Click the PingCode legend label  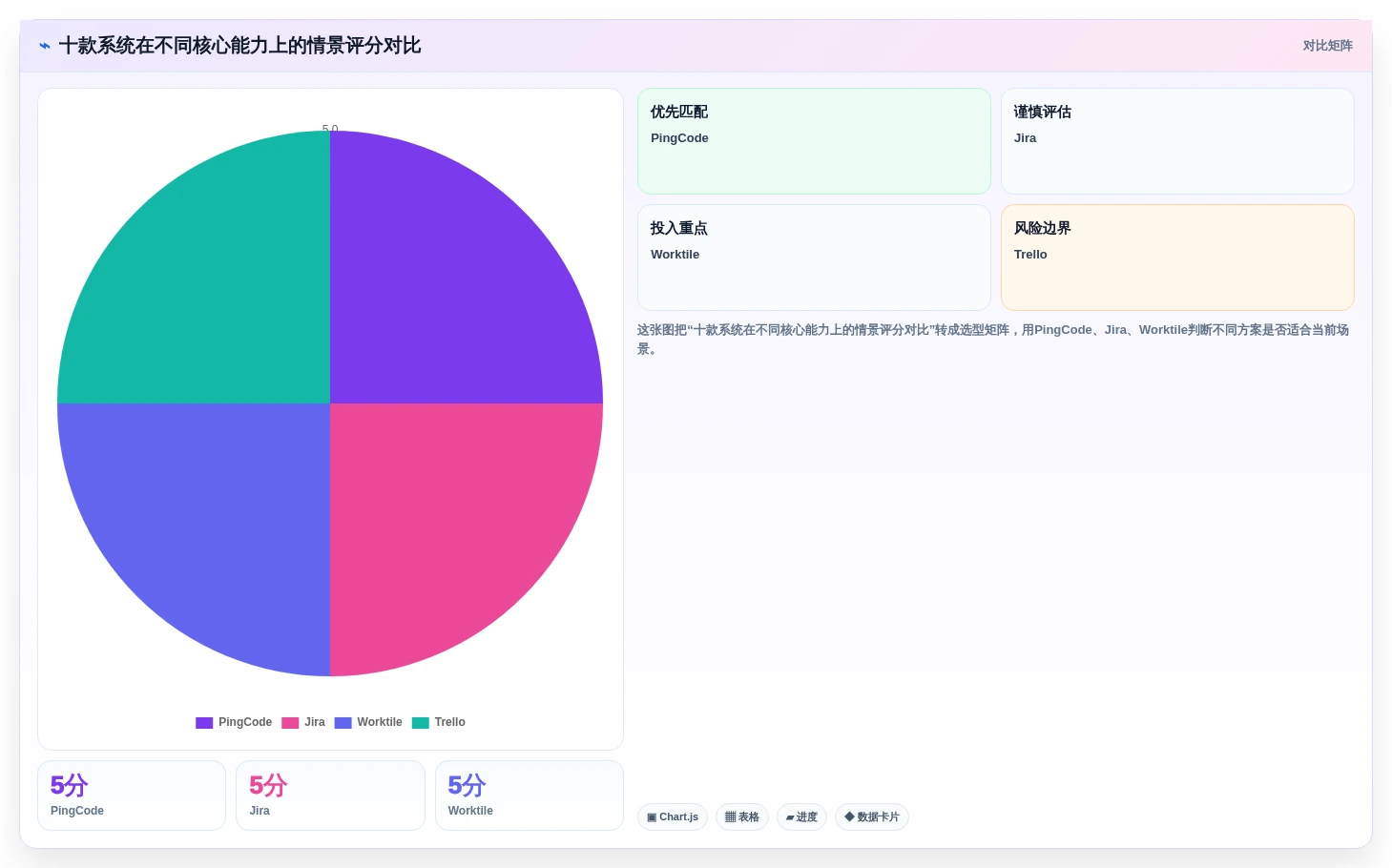[245, 722]
